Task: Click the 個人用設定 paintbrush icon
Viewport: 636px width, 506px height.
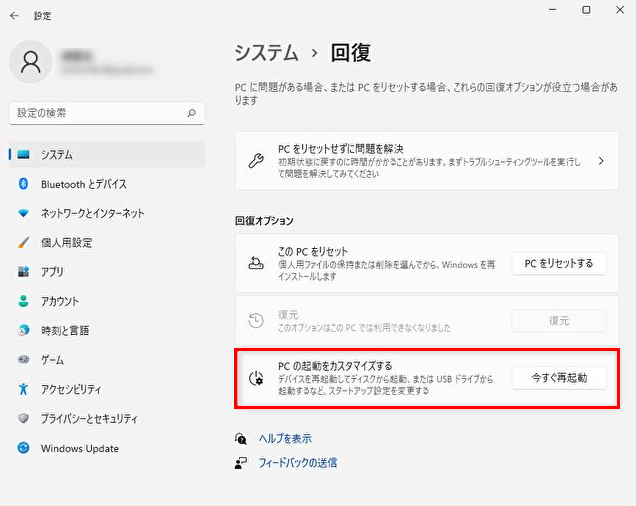Action: pos(24,243)
